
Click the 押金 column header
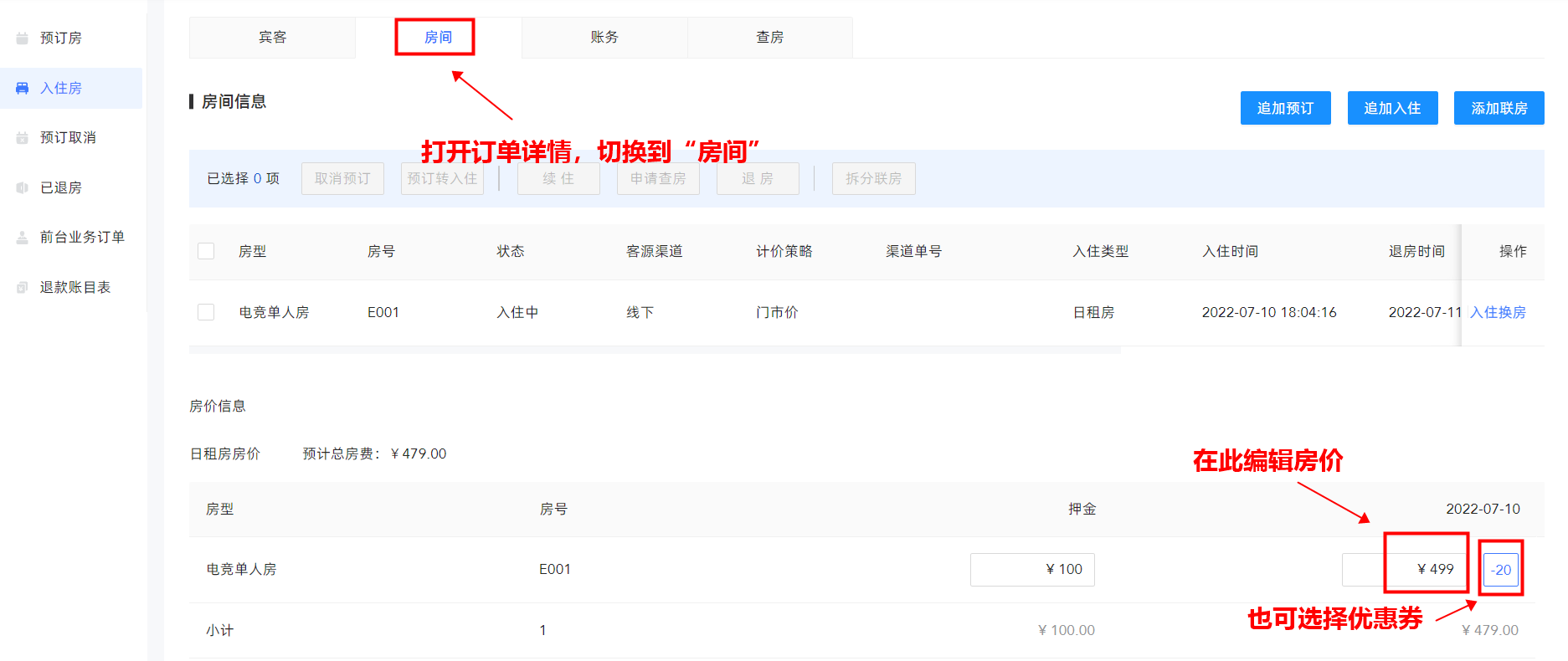coord(1082,509)
